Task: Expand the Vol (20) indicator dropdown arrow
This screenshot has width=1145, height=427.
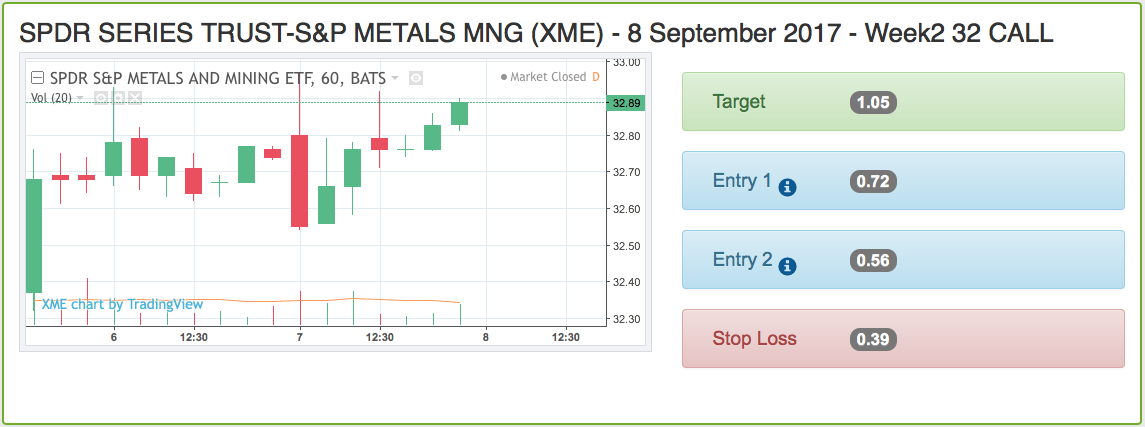Action: point(80,97)
